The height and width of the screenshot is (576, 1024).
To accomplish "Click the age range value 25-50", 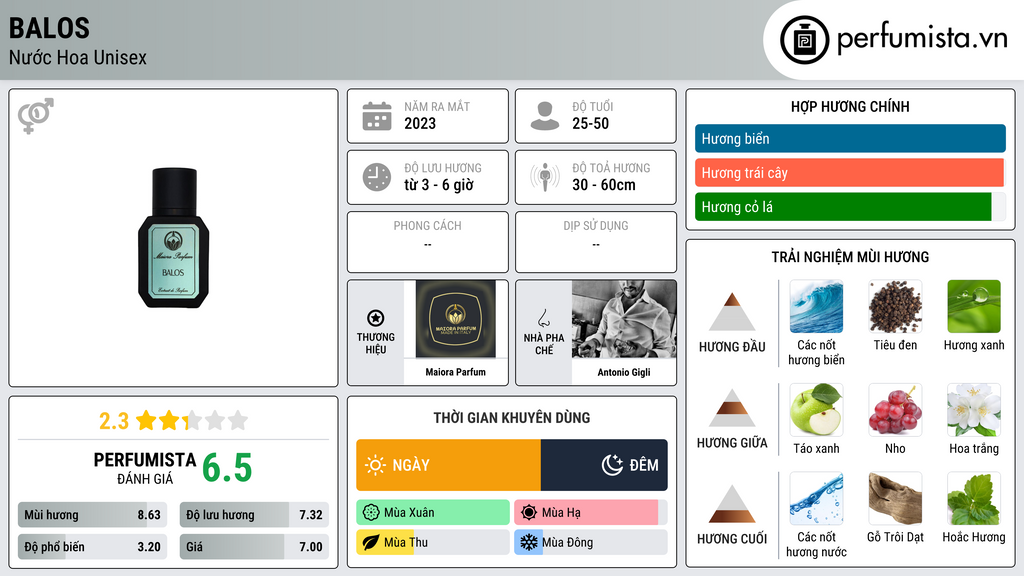I will point(590,123).
